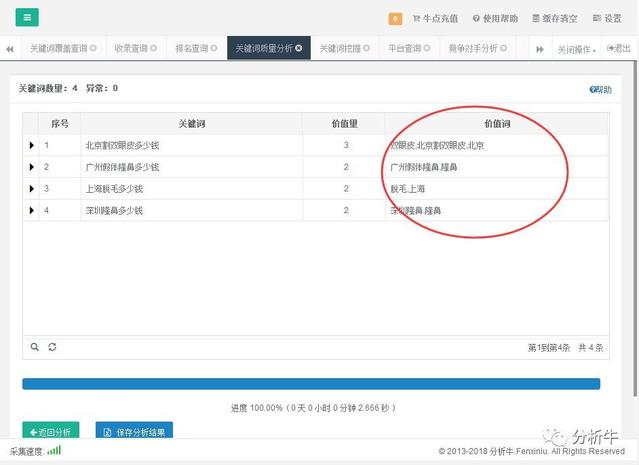Click the green hamburger menu button
This screenshot has width=639, height=465.
pos(27,17)
